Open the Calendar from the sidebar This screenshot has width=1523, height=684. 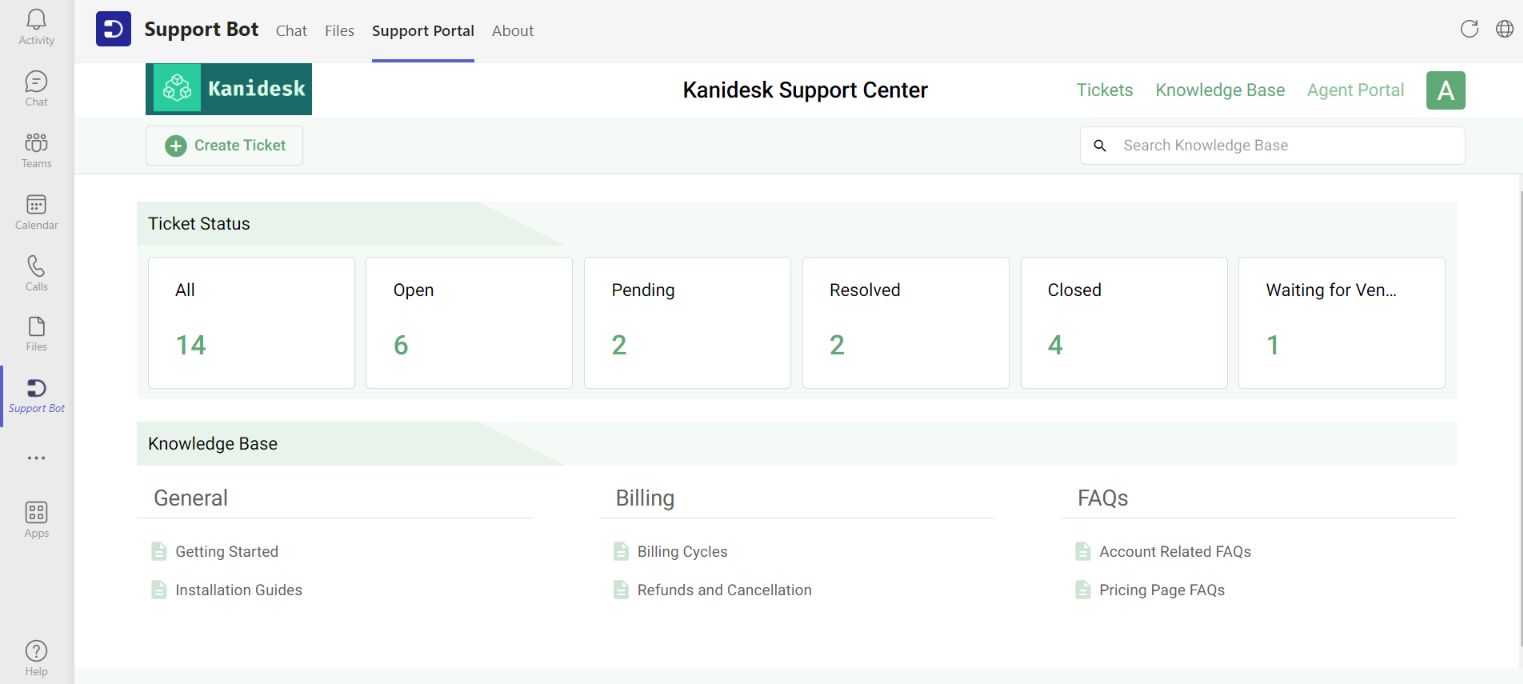(36, 210)
